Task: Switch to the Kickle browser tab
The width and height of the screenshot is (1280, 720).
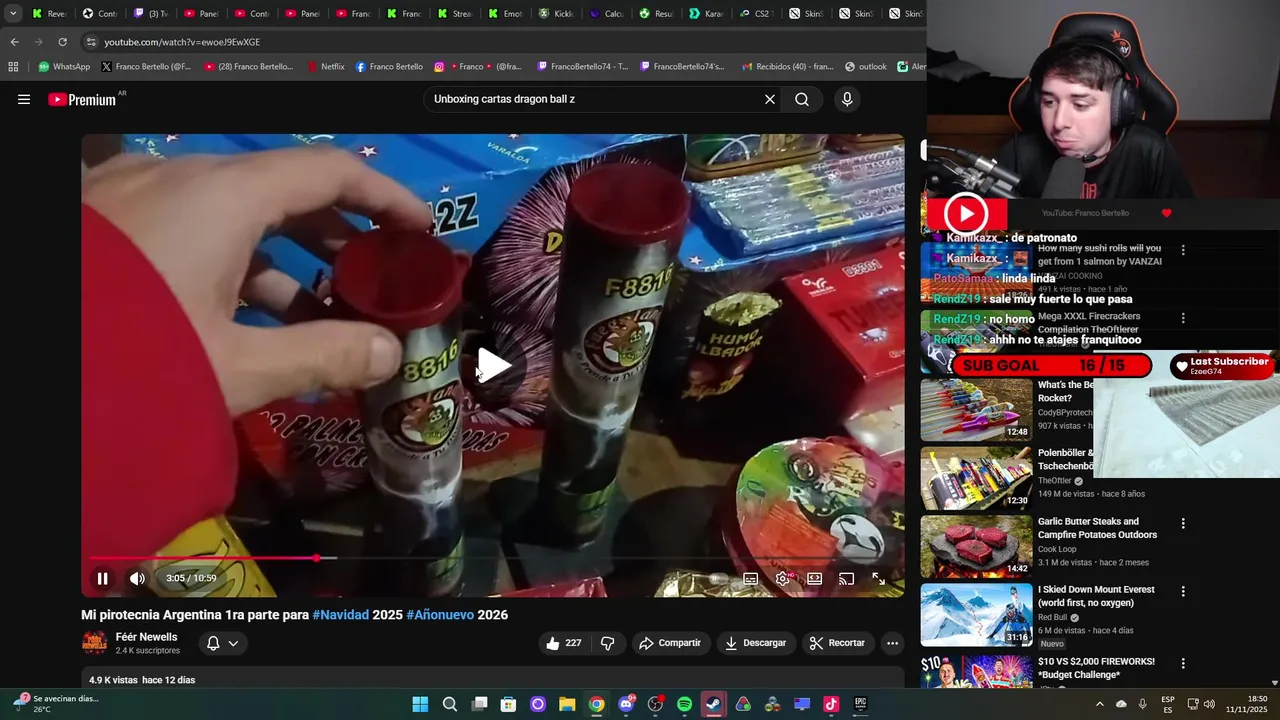Action: tap(556, 14)
